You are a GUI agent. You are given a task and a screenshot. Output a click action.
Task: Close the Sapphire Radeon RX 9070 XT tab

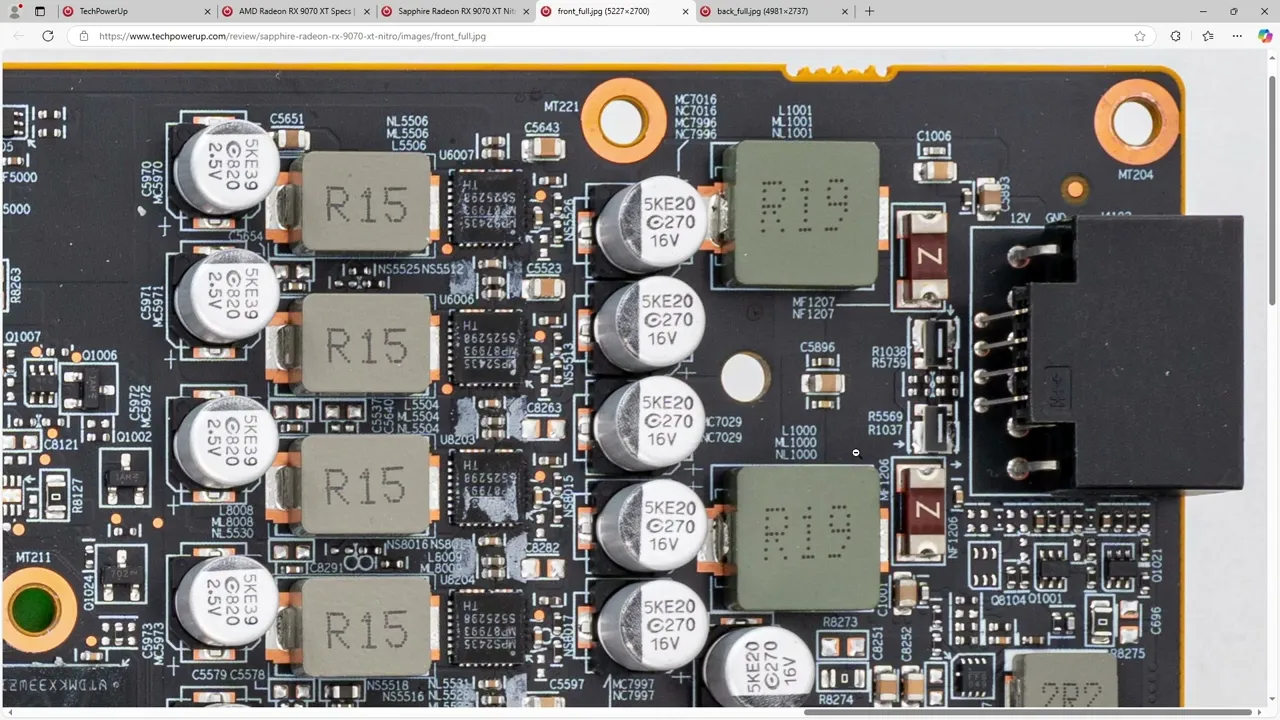tap(526, 11)
